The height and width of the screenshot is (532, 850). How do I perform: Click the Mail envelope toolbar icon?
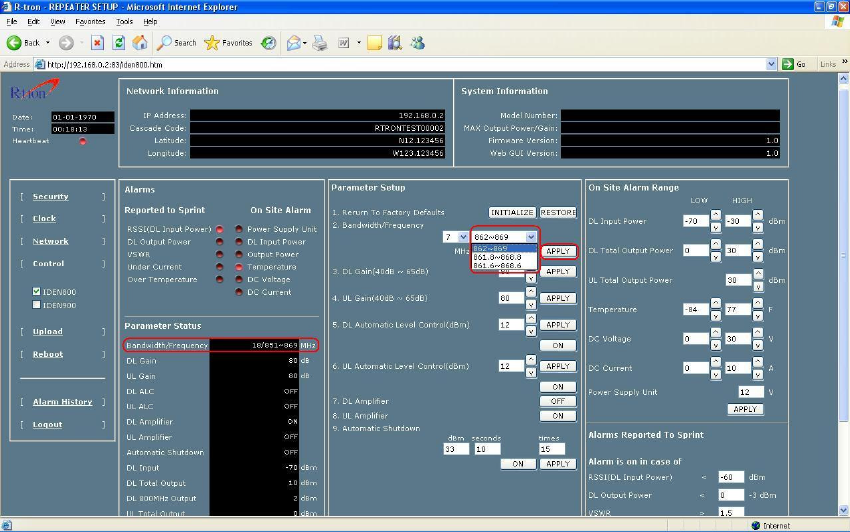coord(295,43)
